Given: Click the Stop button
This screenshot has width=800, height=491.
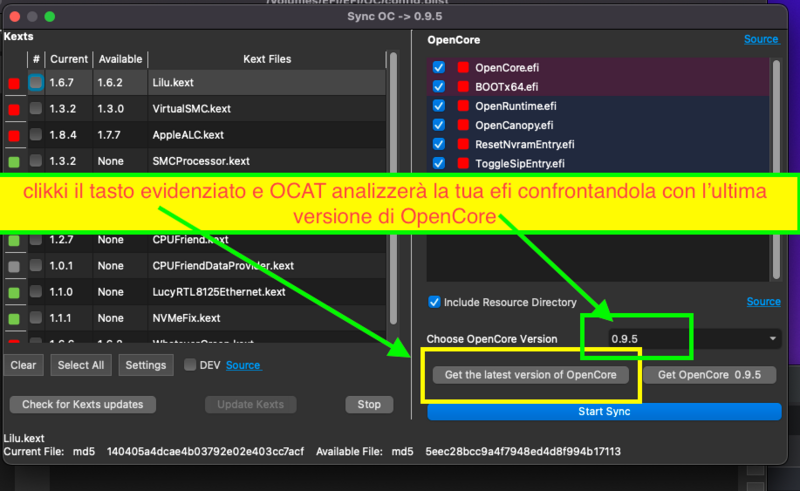Looking at the screenshot, I should [x=369, y=404].
